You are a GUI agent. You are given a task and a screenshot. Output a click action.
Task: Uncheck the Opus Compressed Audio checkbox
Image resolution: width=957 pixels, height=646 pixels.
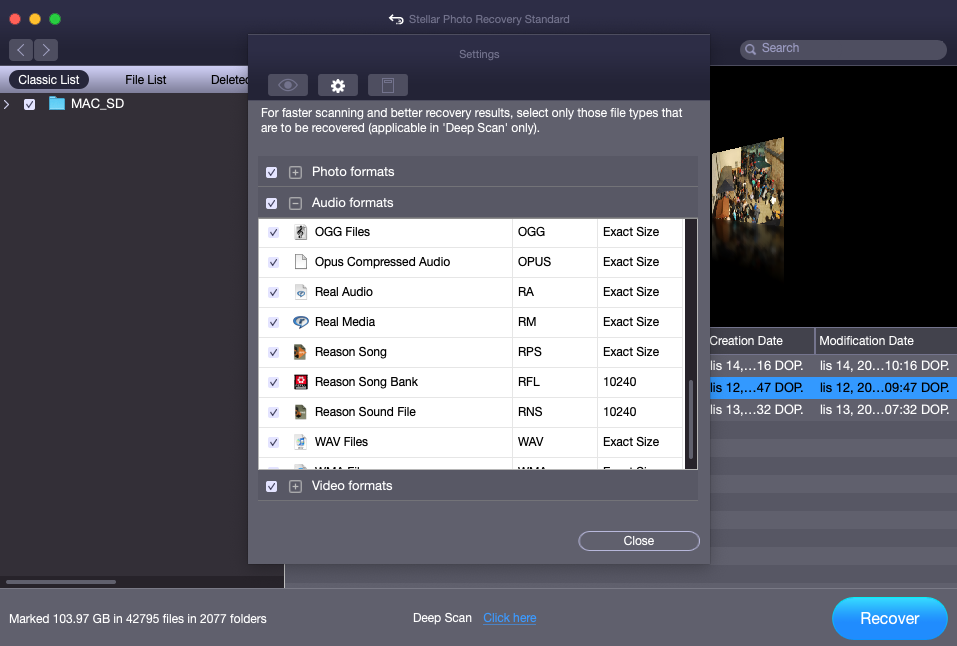click(273, 262)
